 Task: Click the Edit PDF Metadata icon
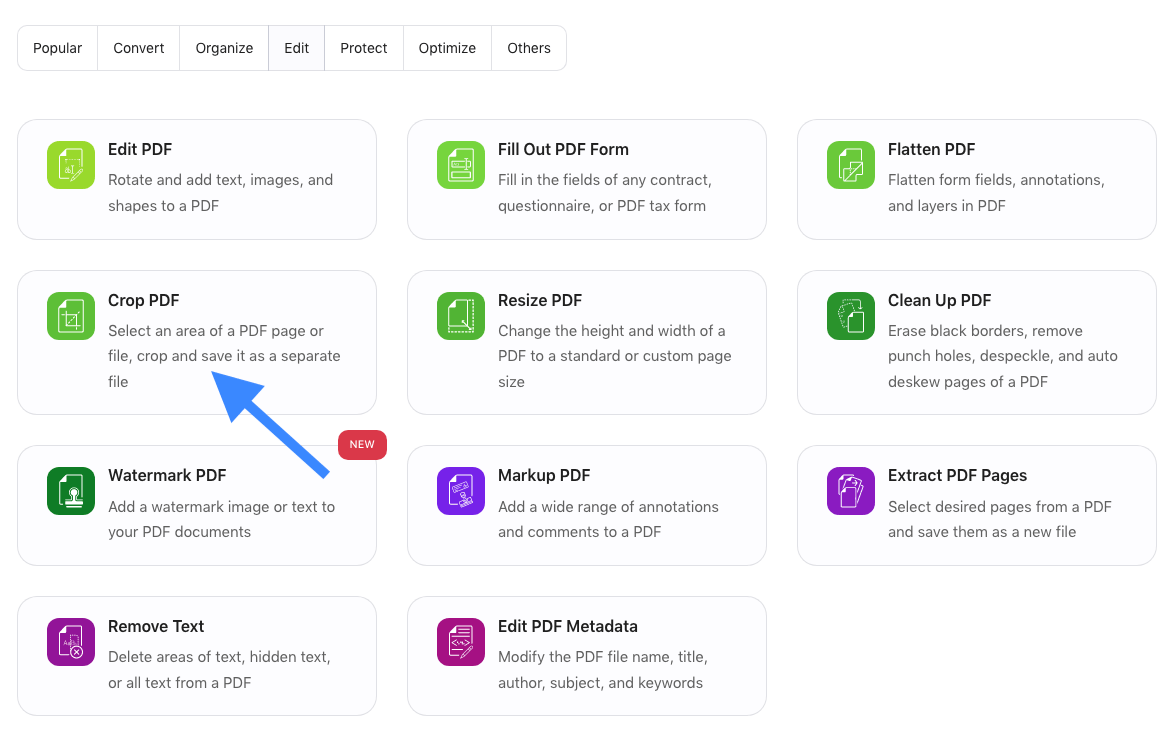point(461,642)
